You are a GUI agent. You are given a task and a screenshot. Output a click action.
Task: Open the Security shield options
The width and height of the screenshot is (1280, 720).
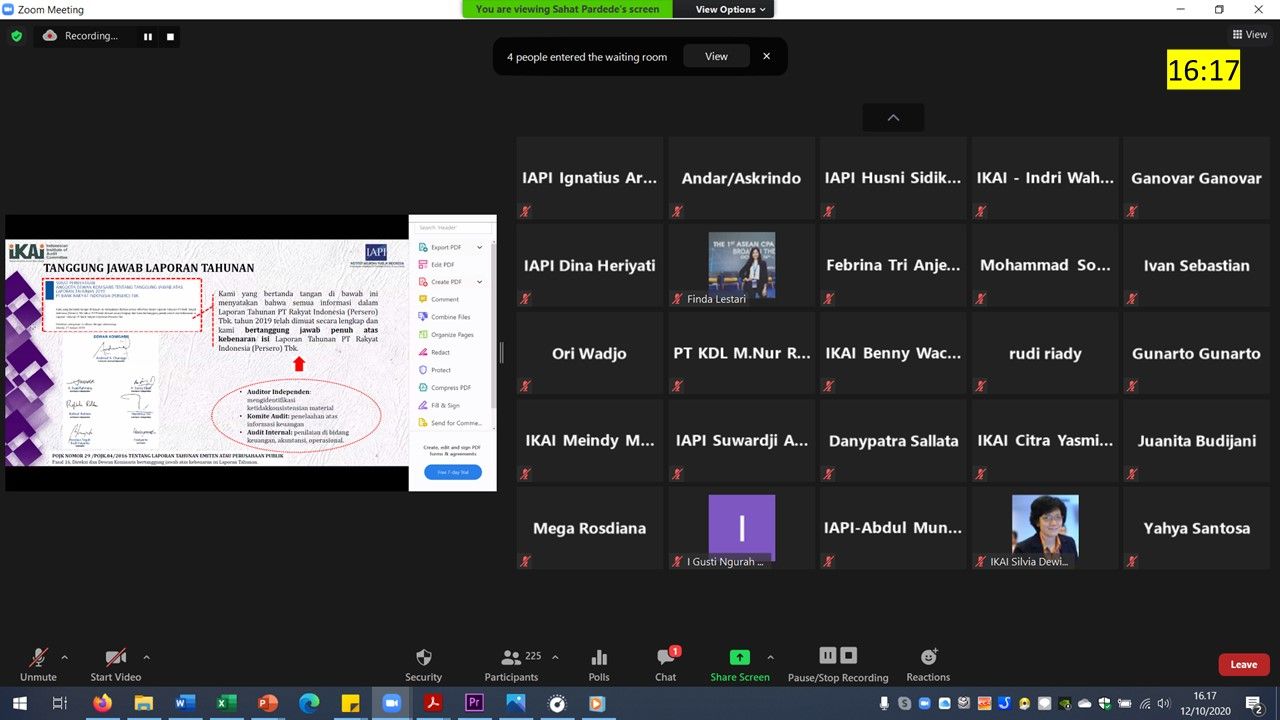(424, 665)
